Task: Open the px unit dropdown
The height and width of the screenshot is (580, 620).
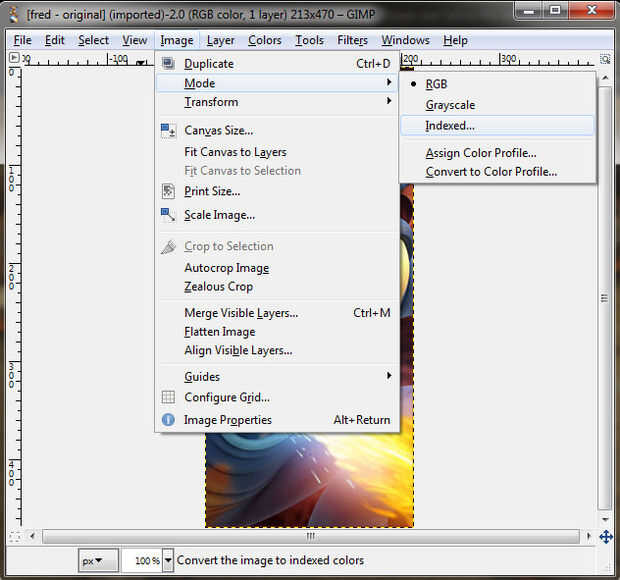Action: 98,560
